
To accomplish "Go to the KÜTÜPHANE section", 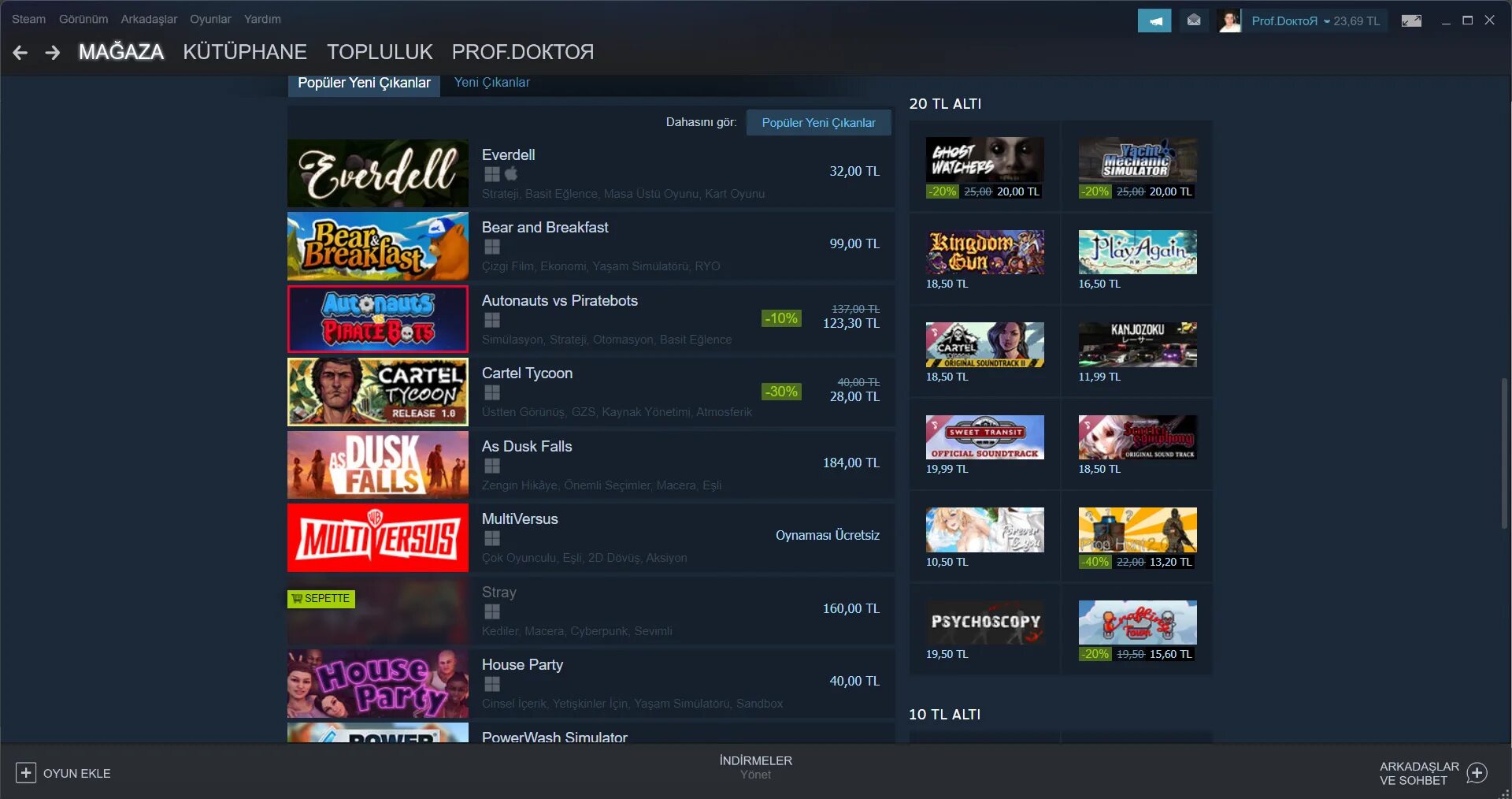I will [x=245, y=52].
